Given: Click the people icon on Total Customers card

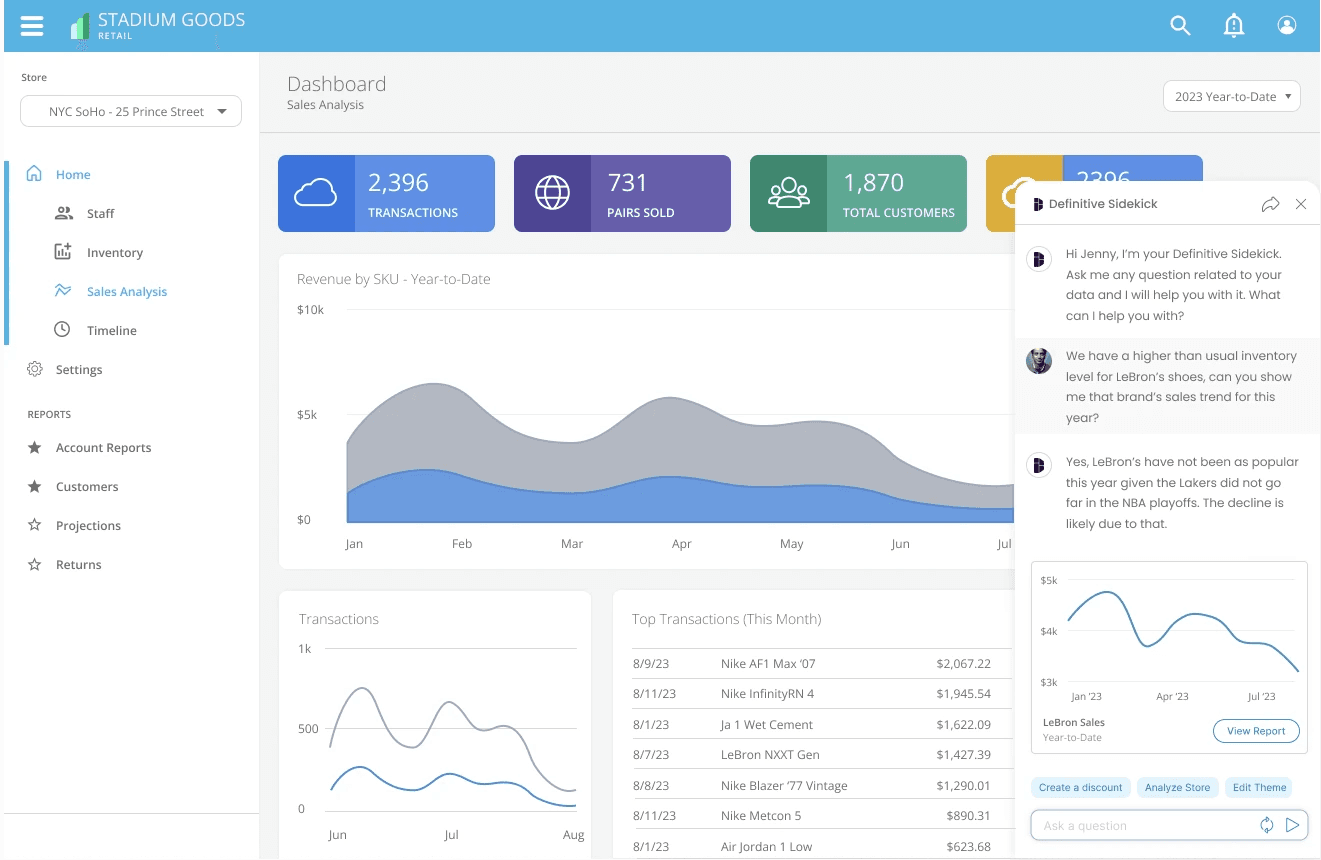Looking at the screenshot, I should pyautogui.click(x=788, y=193).
